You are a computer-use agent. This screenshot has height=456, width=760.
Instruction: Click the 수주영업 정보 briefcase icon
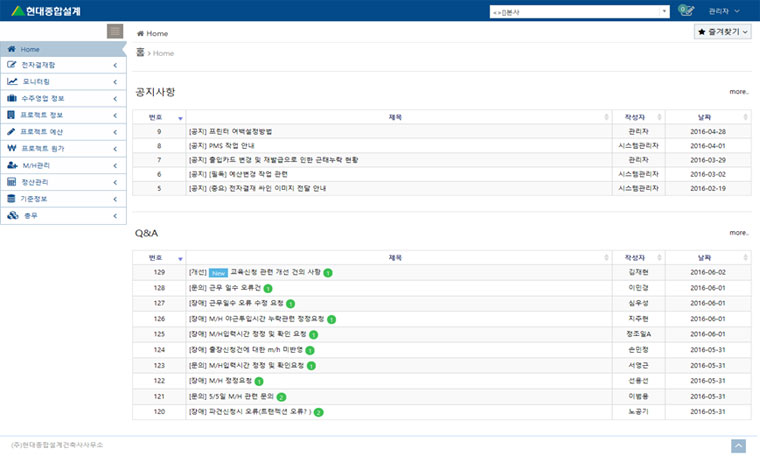(11, 98)
